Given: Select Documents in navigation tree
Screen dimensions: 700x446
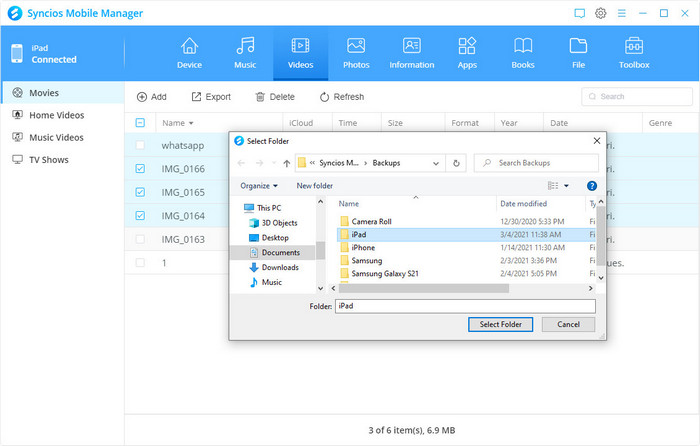Looking at the screenshot, I should pos(274,253).
